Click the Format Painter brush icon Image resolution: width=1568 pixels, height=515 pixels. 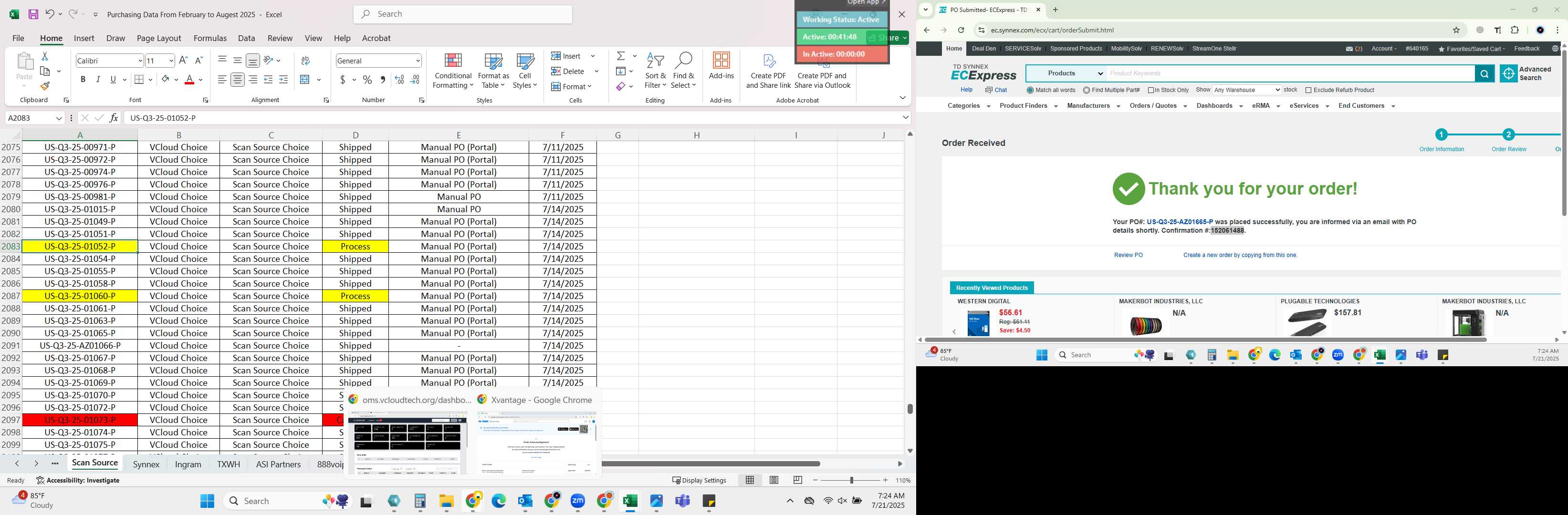pyautogui.click(x=45, y=86)
